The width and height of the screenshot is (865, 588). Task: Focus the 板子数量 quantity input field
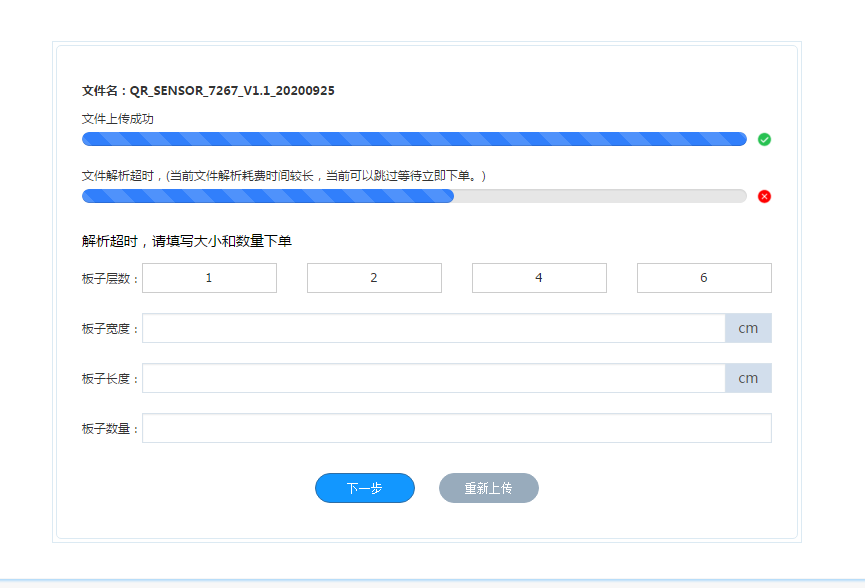click(457, 428)
